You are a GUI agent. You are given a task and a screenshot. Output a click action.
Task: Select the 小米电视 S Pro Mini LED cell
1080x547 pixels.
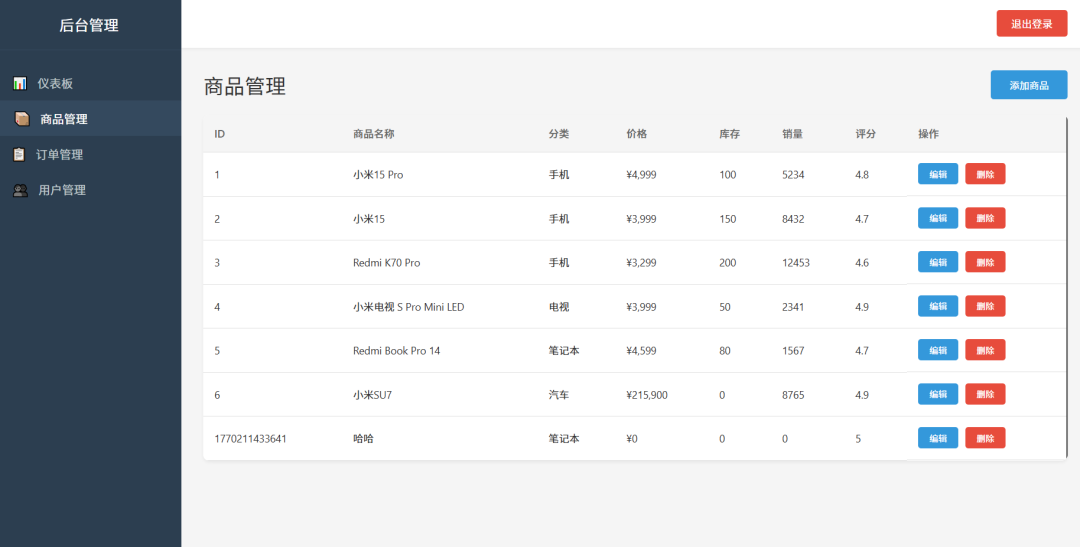408,307
